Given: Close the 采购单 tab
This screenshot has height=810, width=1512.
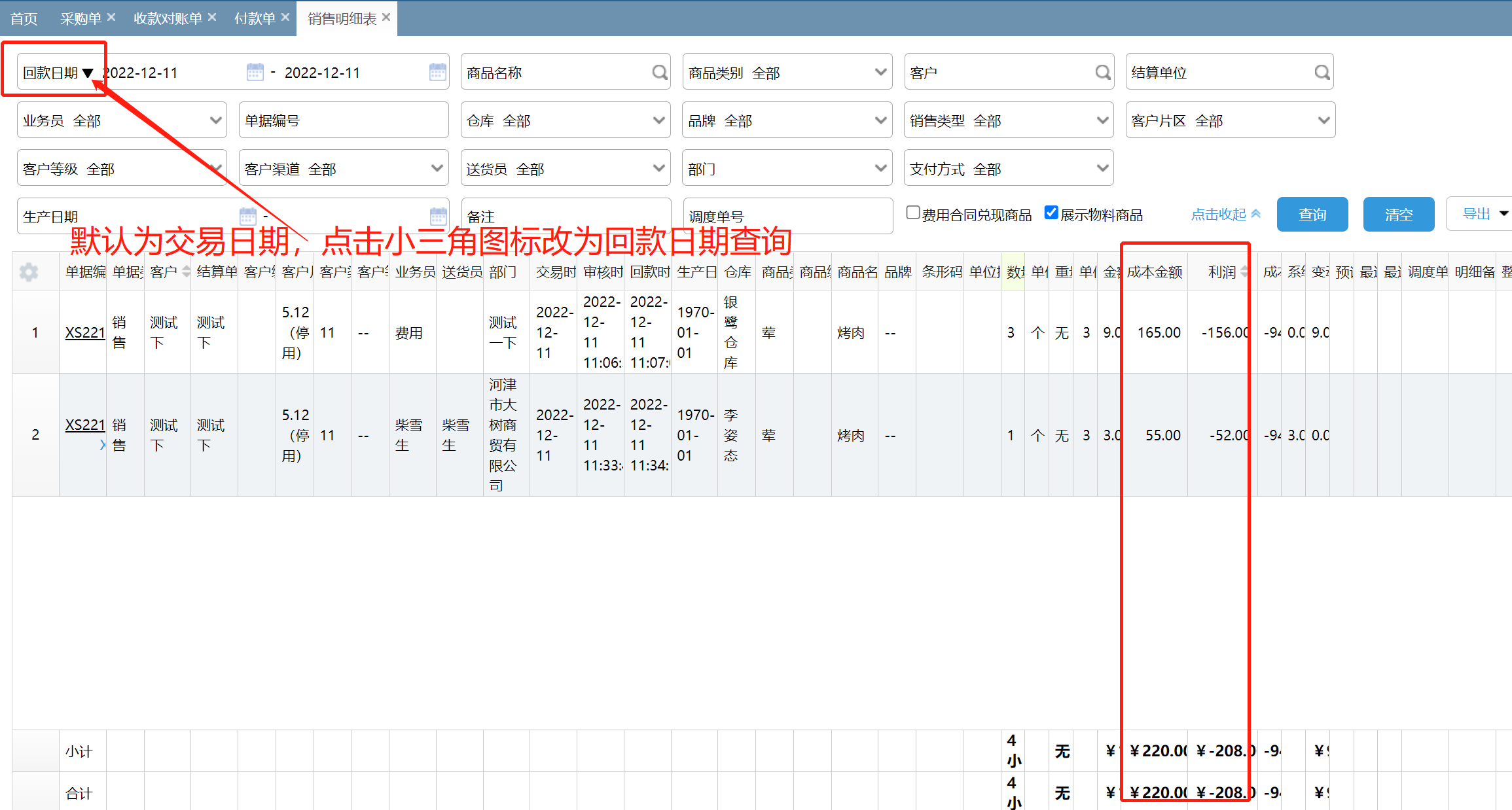Looking at the screenshot, I should 111,18.
